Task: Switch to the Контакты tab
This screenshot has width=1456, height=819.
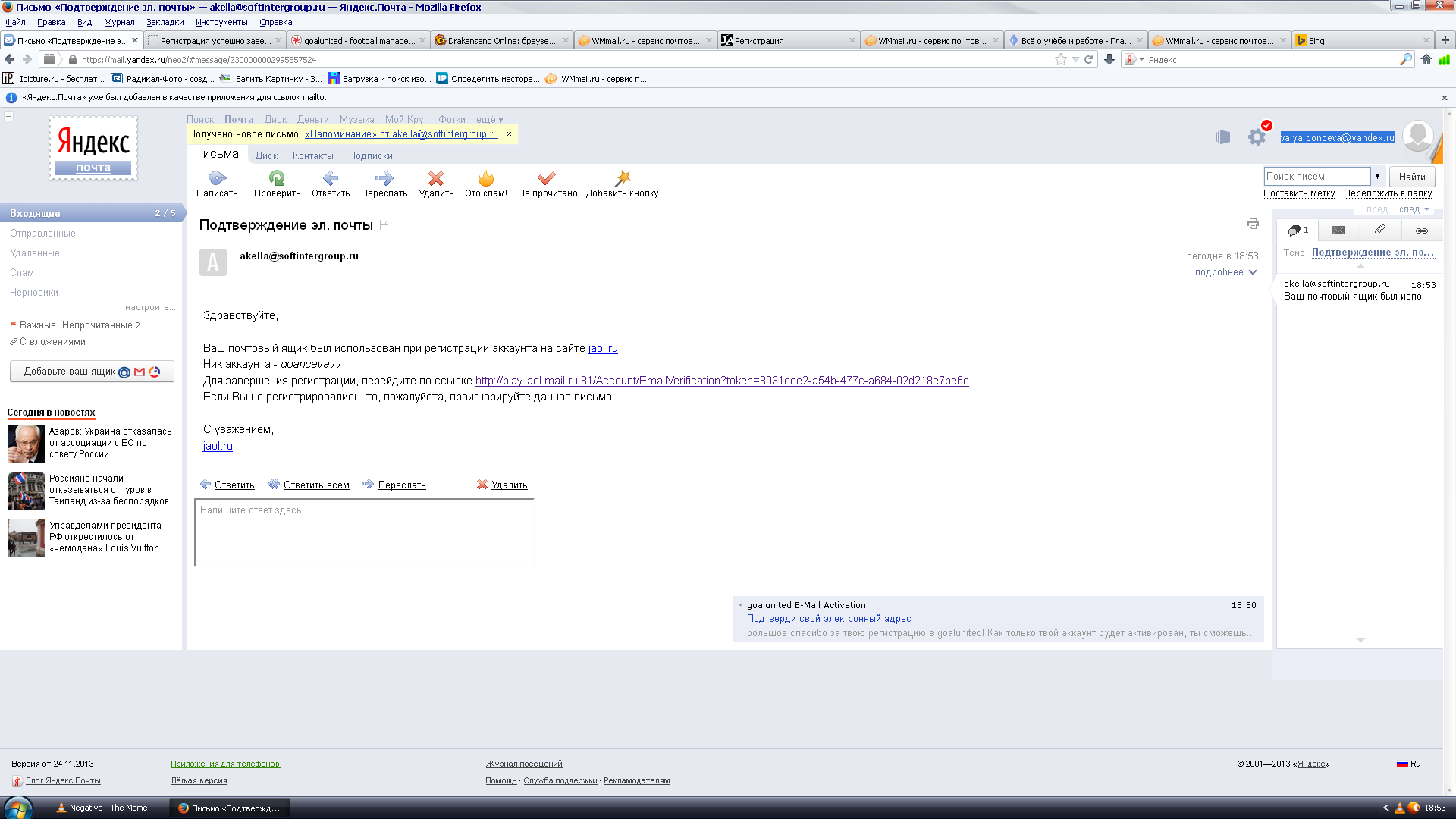Action: pyautogui.click(x=312, y=156)
